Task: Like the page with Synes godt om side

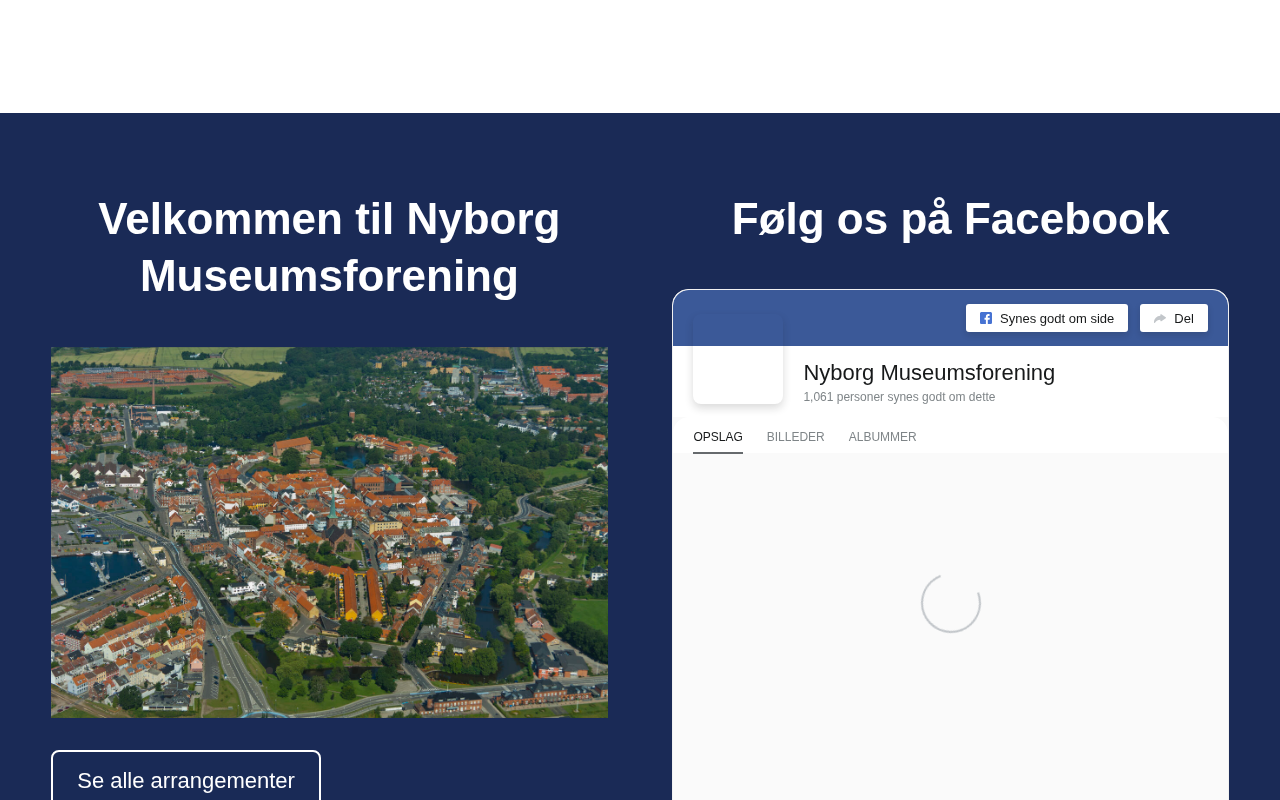Action: pyautogui.click(x=1047, y=318)
